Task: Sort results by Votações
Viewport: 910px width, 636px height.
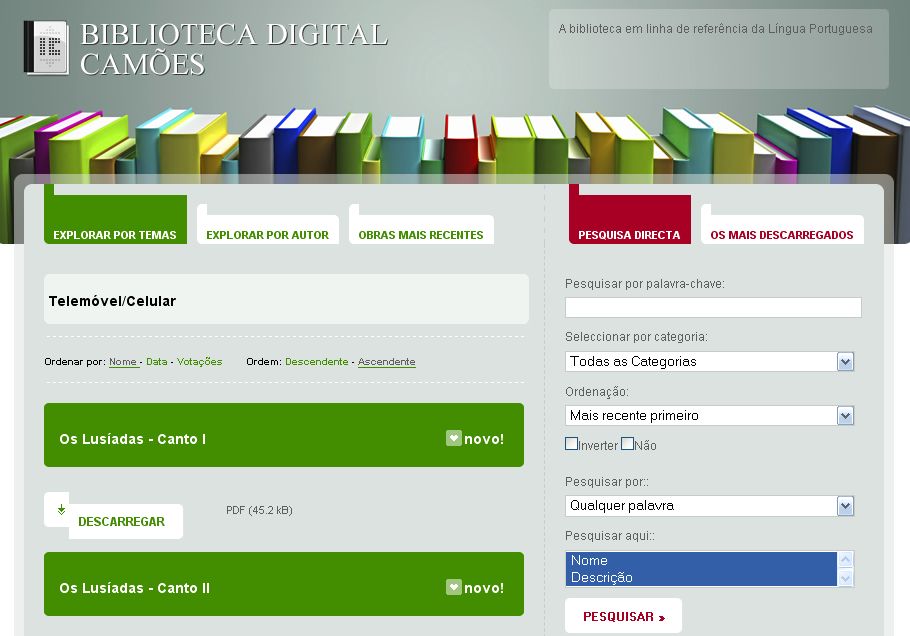Action: pos(199,361)
